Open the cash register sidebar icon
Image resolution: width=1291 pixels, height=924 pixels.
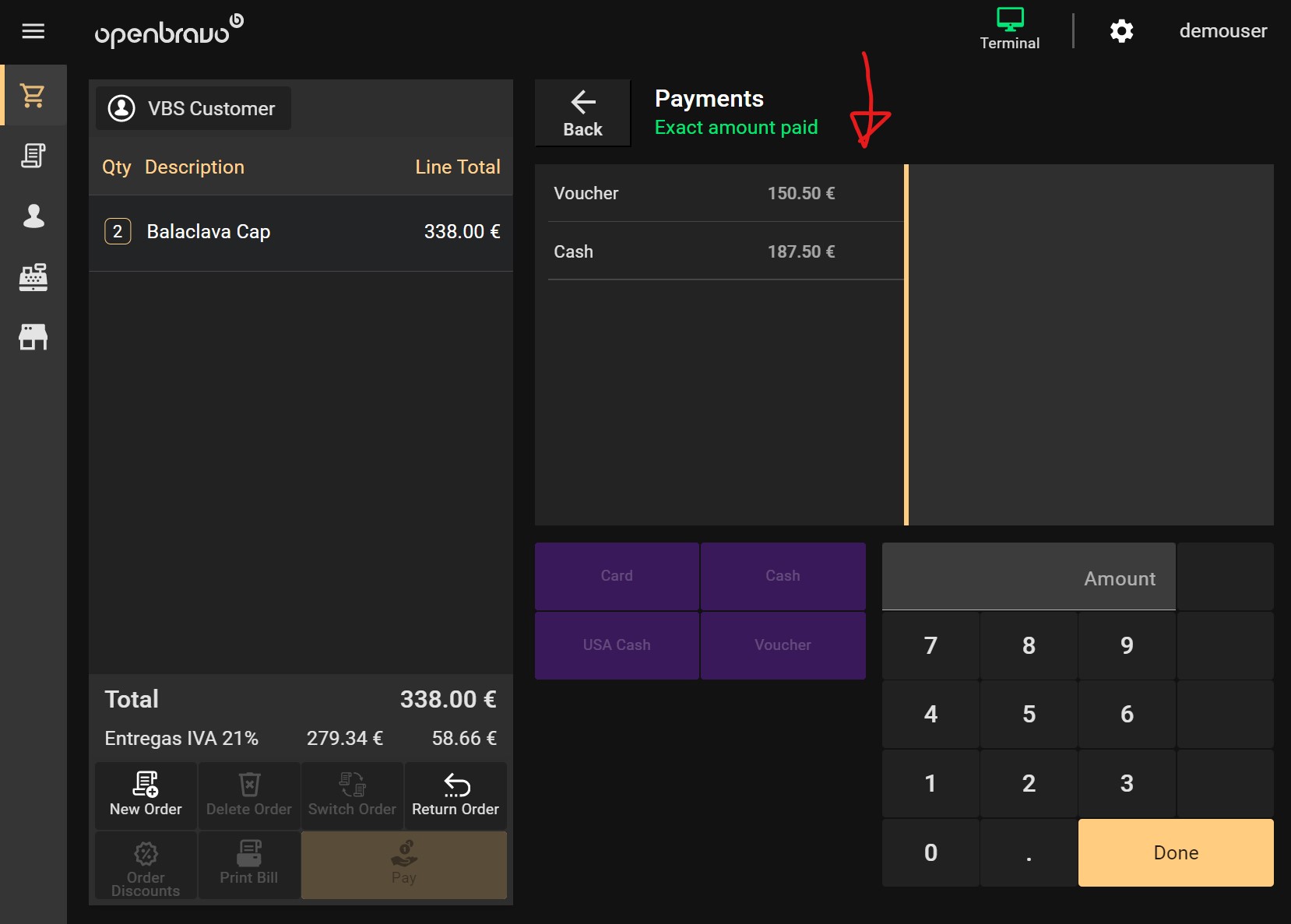(33, 276)
